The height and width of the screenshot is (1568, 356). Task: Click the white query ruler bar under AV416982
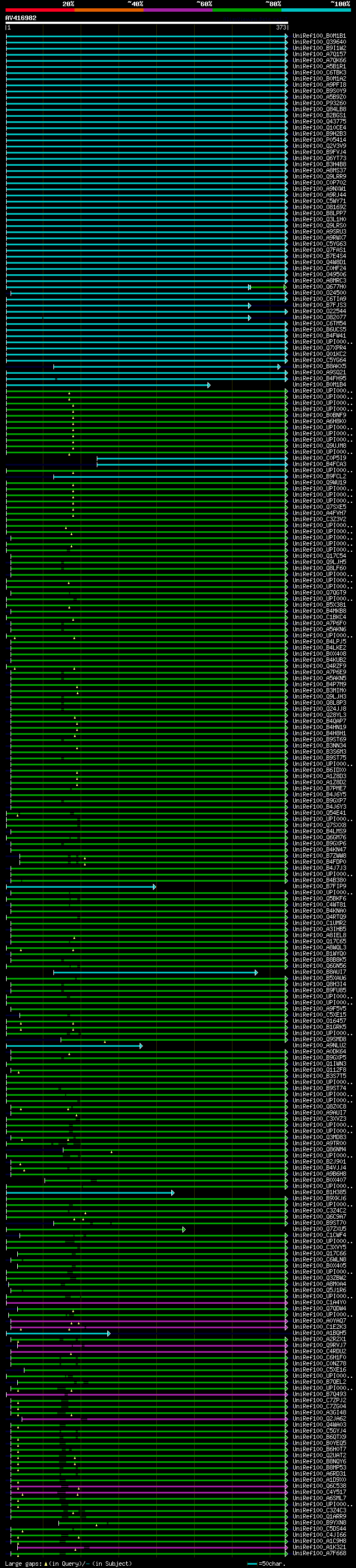click(x=147, y=22)
